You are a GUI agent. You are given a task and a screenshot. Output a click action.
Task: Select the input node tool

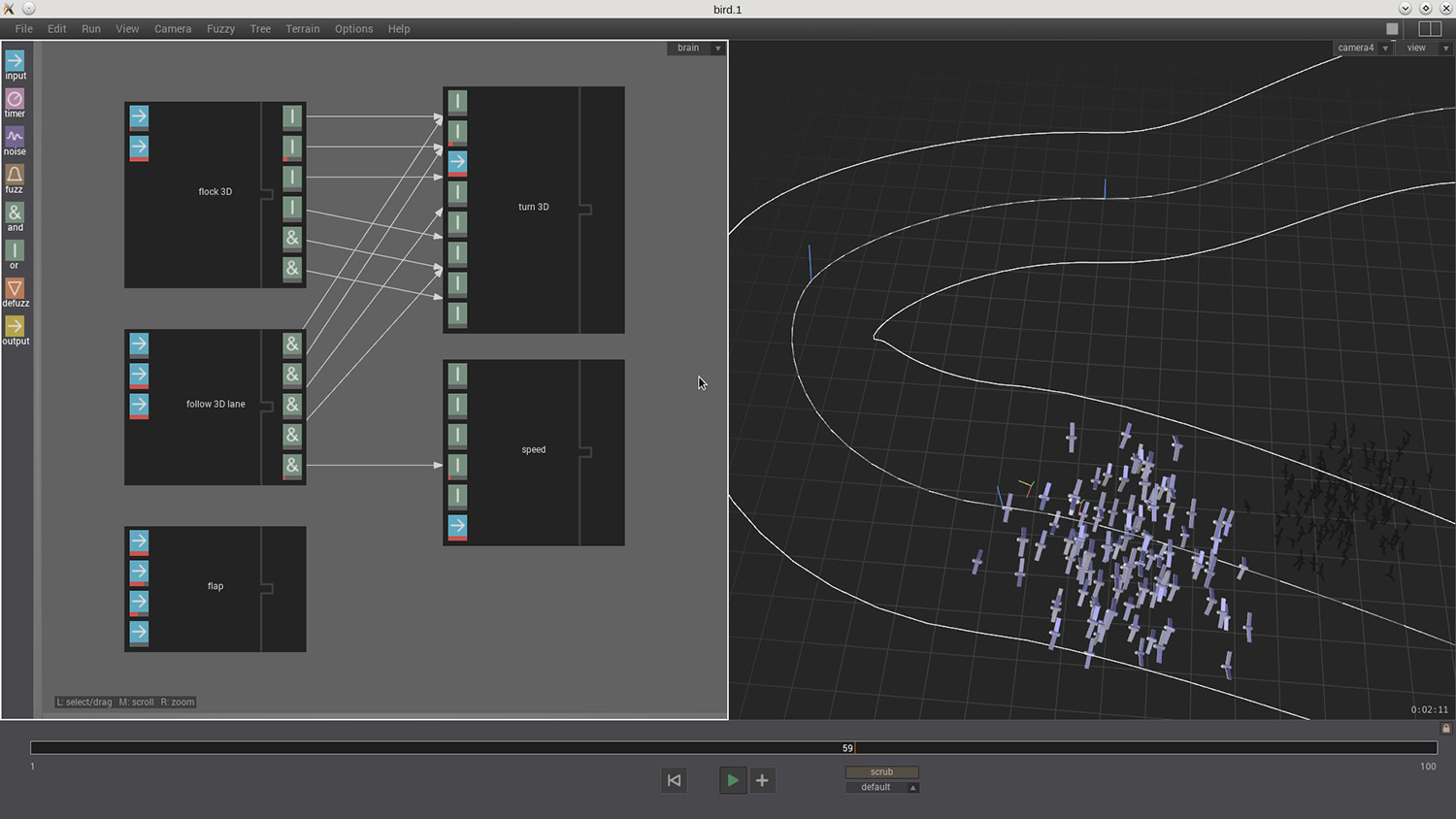[x=15, y=61]
